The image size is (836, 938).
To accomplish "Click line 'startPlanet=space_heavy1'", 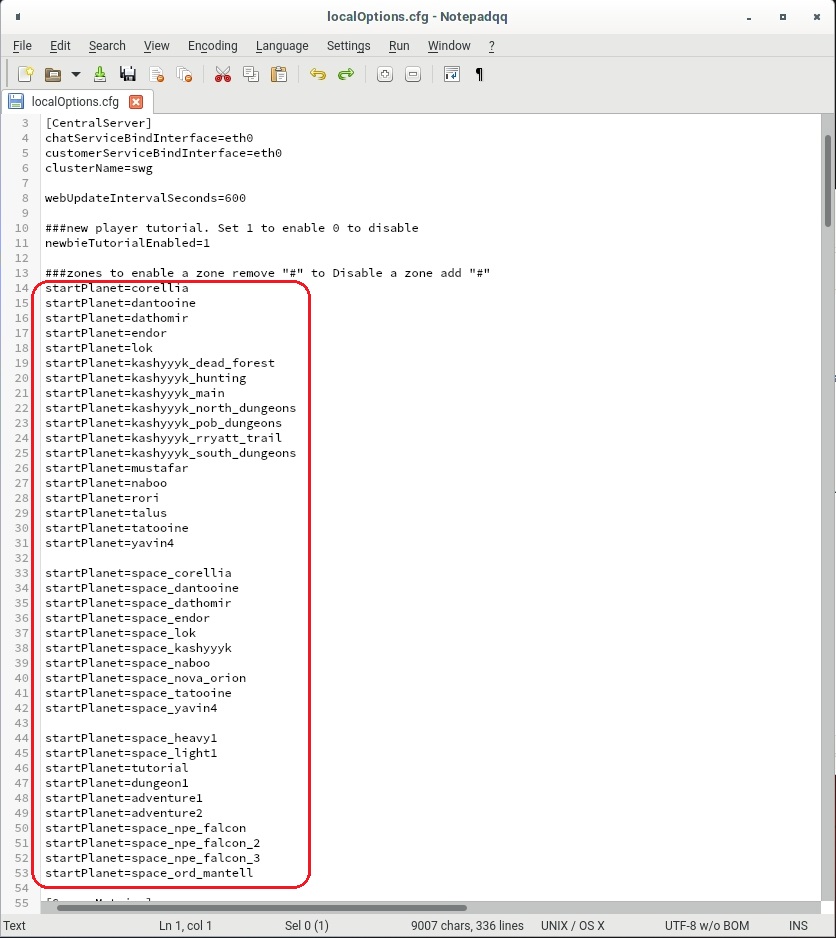I will 131,738.
